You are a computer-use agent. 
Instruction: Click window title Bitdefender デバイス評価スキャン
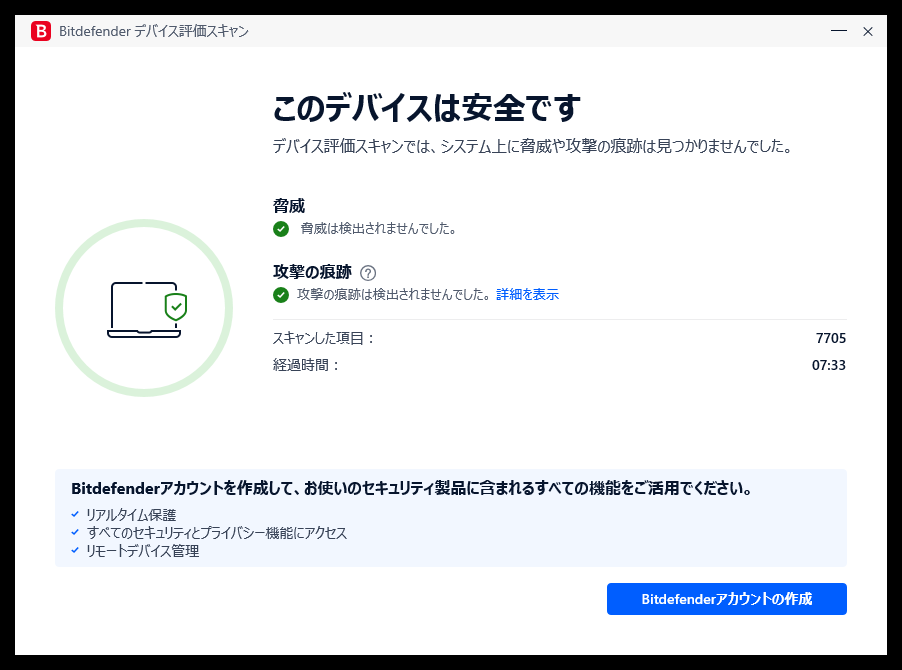(154, 31)
